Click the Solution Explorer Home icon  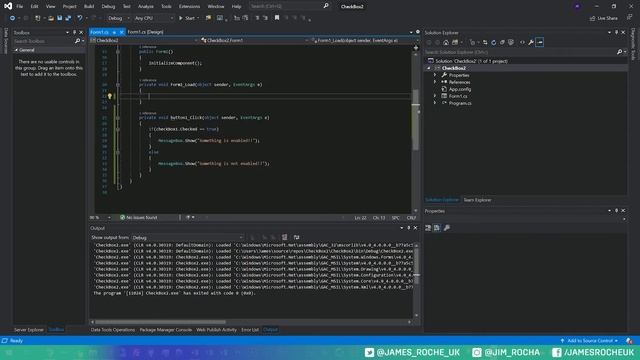click(x=446, y=42)
